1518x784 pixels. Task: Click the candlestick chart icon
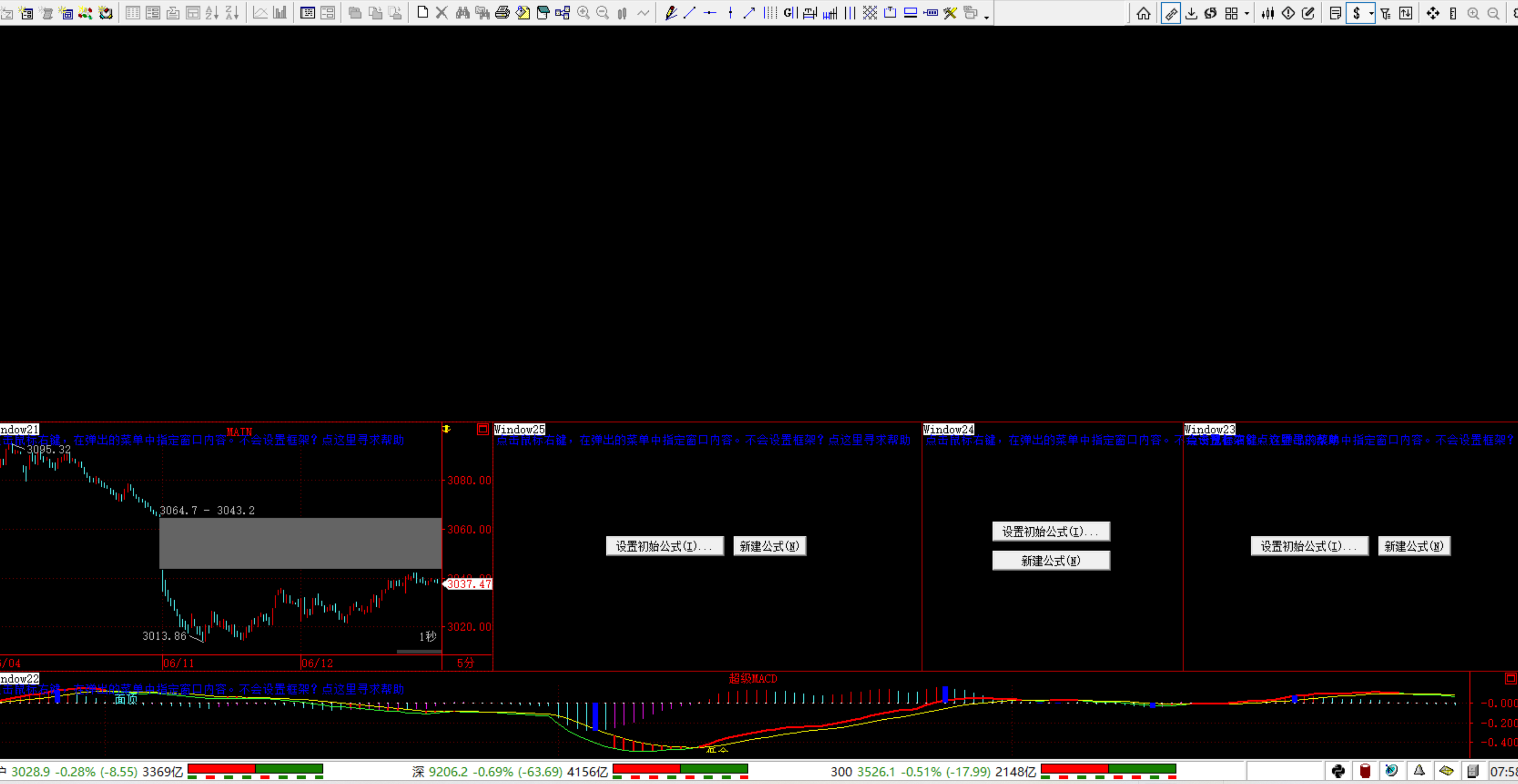(1268, 14)
